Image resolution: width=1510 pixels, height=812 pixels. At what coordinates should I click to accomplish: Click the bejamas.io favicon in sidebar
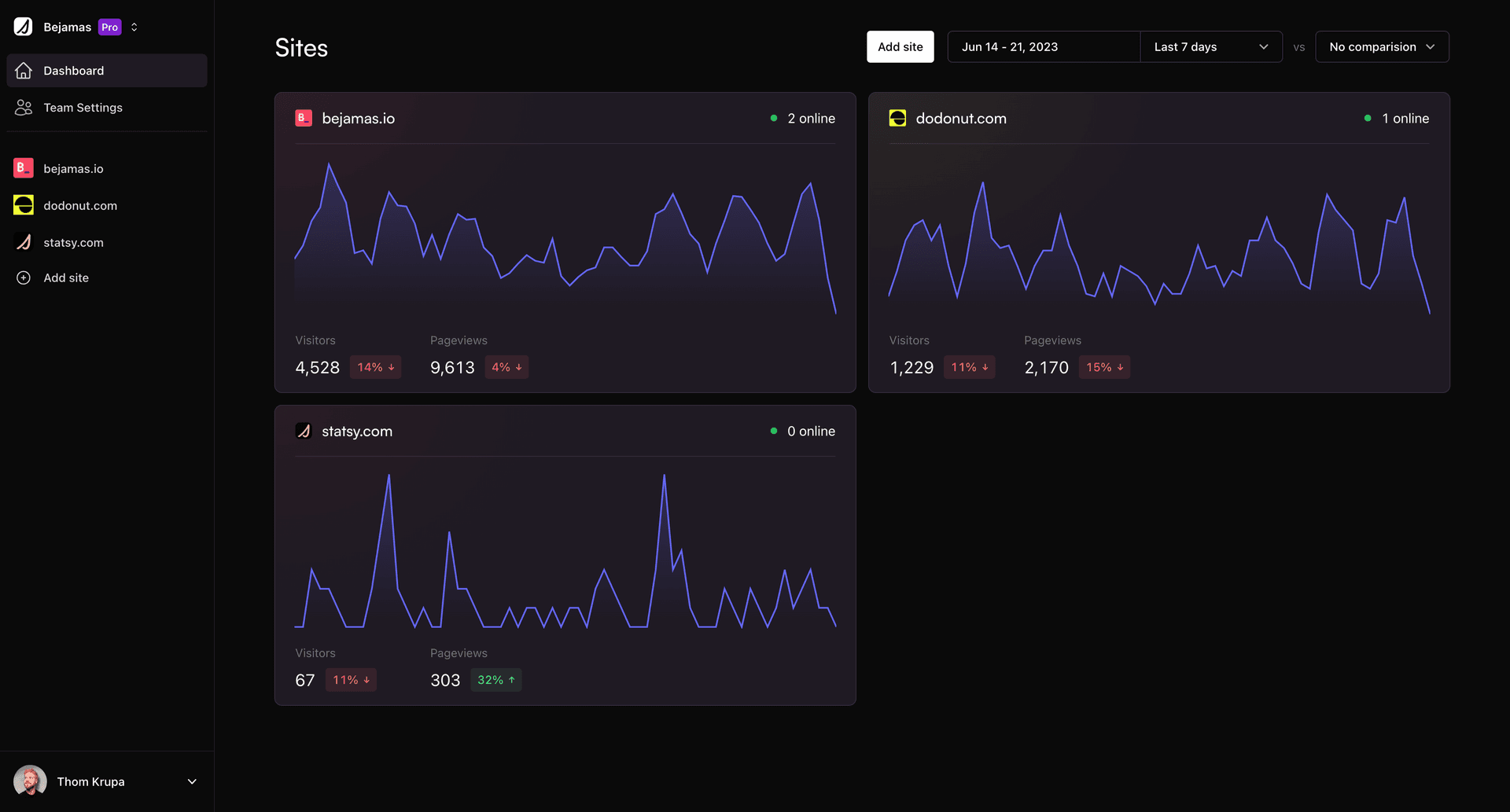24,168
